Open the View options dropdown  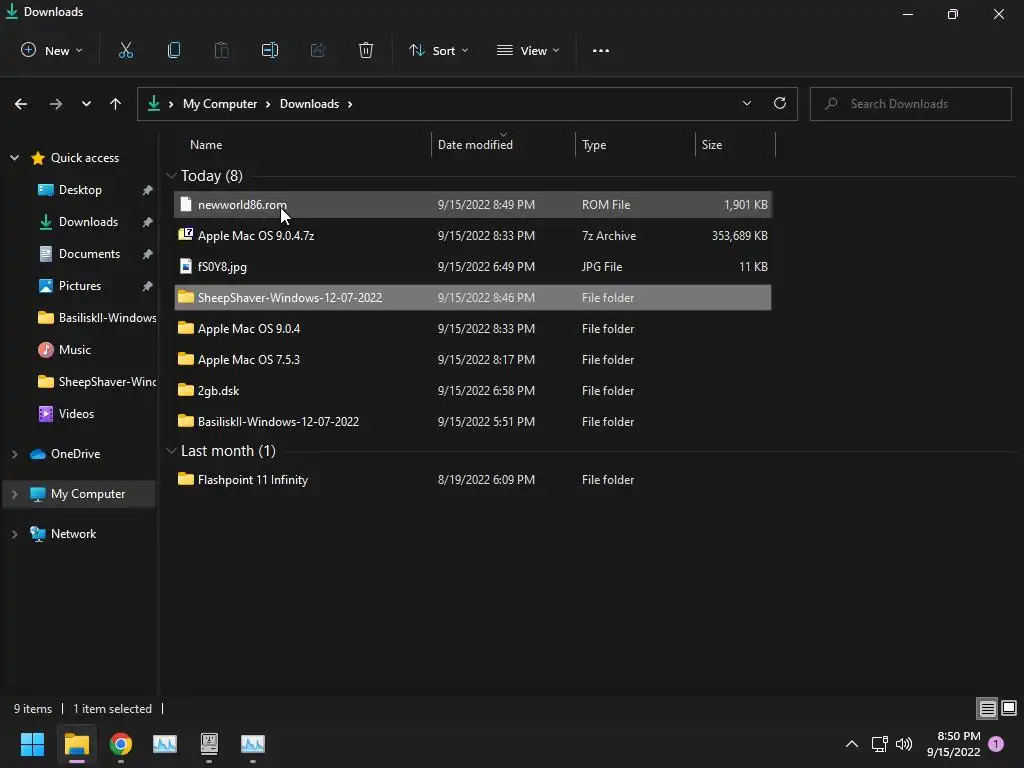pos(528,50)
